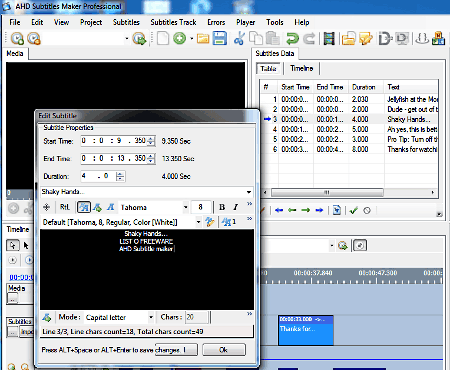The height and width of the screenshot is (370, 450).
Task: Click the monitor preview icon in toolbar
Action: 402,39
